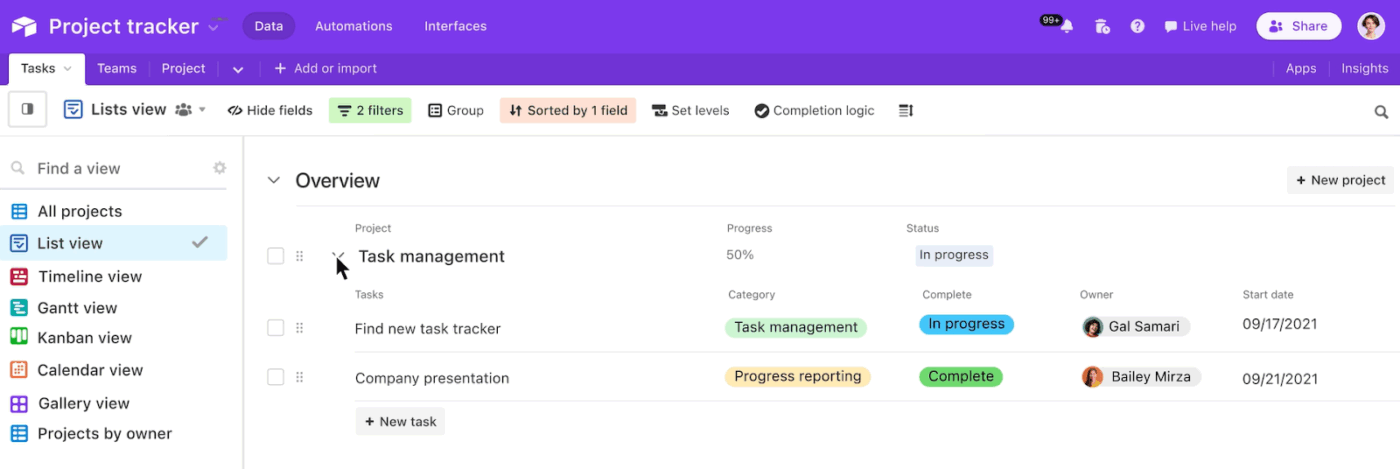Select the Tasks table tab
The height and width of the screenshot is (469, 1400).
(46, 69)
